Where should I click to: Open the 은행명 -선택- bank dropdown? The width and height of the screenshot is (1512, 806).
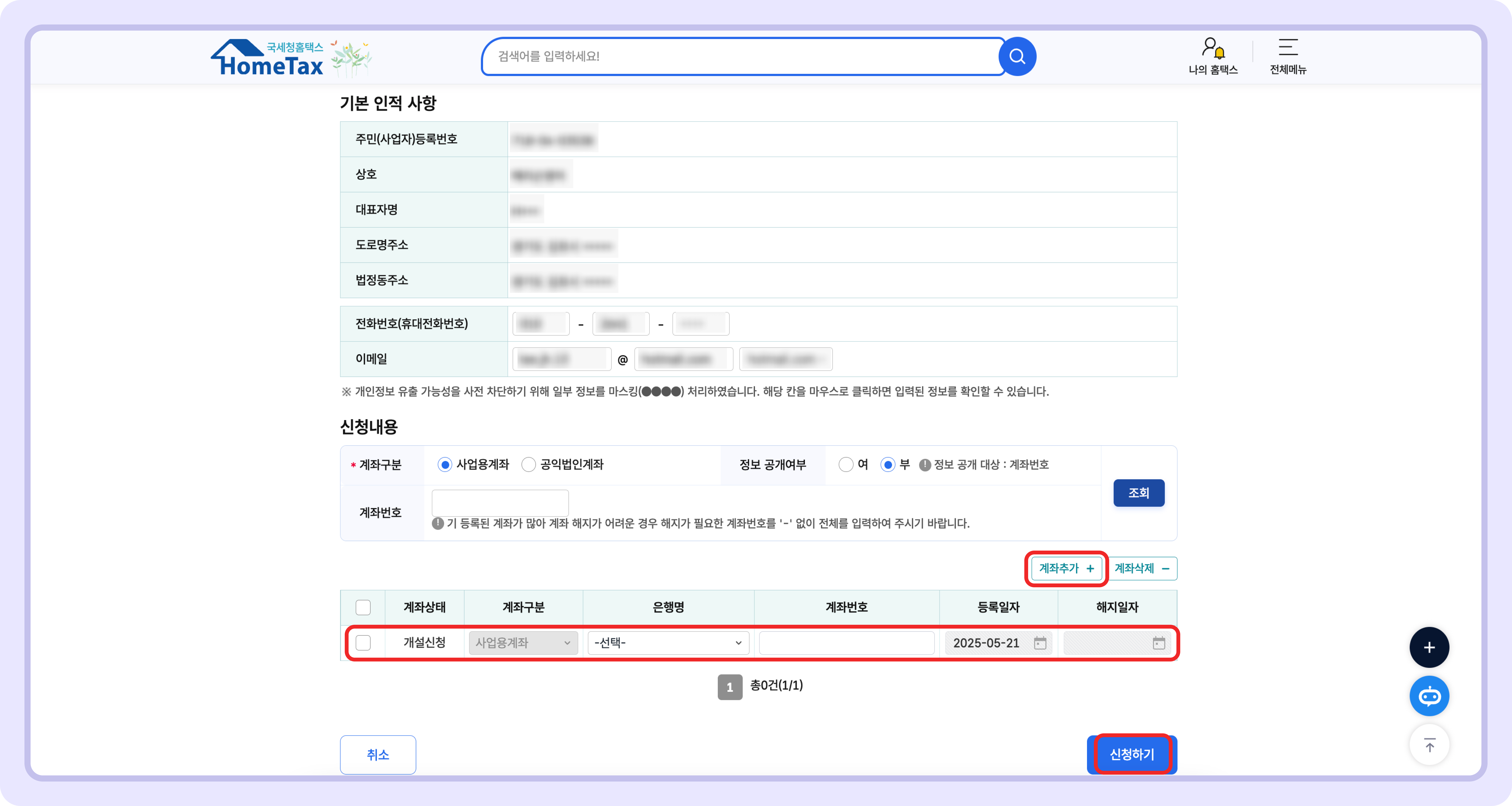(x=668, y=643)
